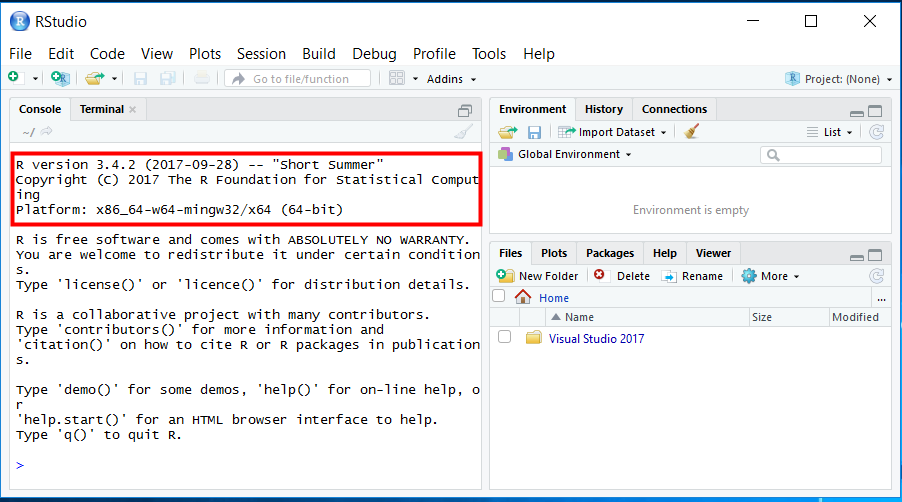The height and width of the screenshot is (502, 902).
Task: Open the Build menu
Action: click(x=319, y=53)
